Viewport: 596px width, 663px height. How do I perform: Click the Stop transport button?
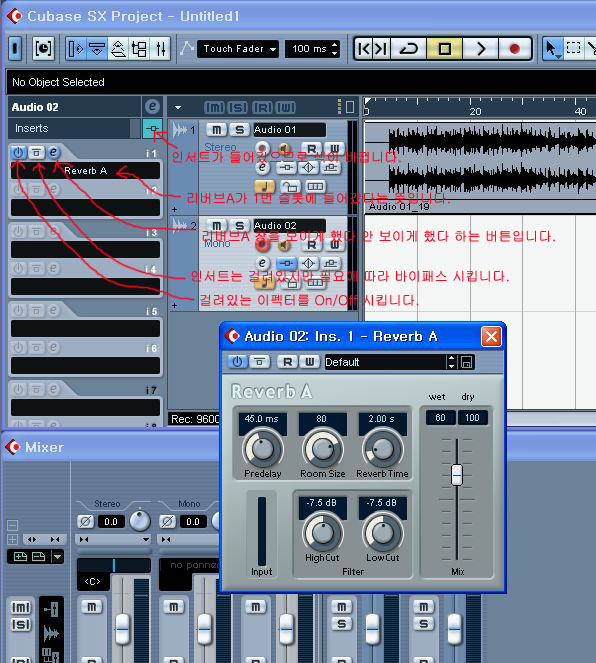point(444,49)
